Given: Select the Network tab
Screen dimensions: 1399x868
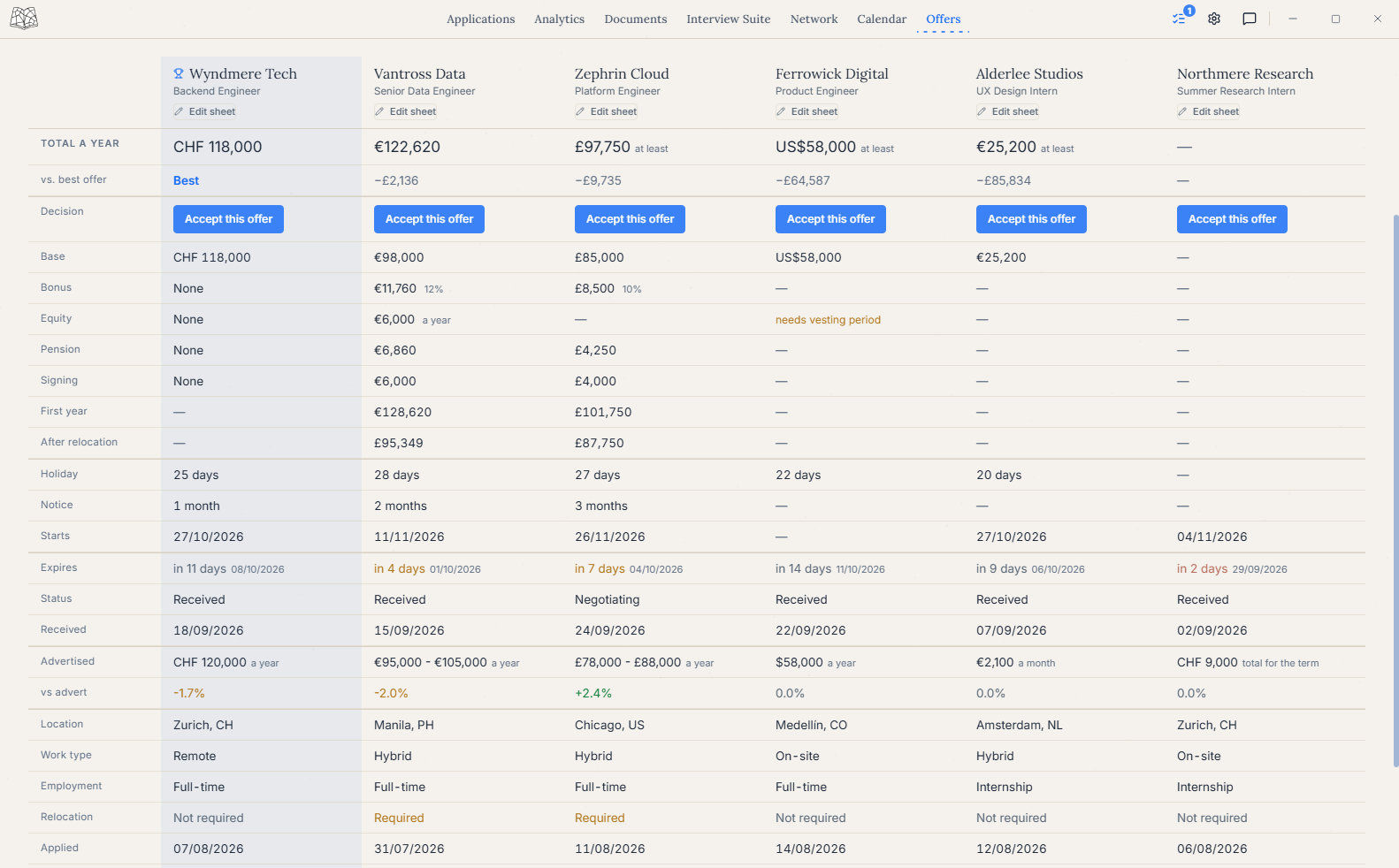Looking at the screenshot, I should pos(814,19).
